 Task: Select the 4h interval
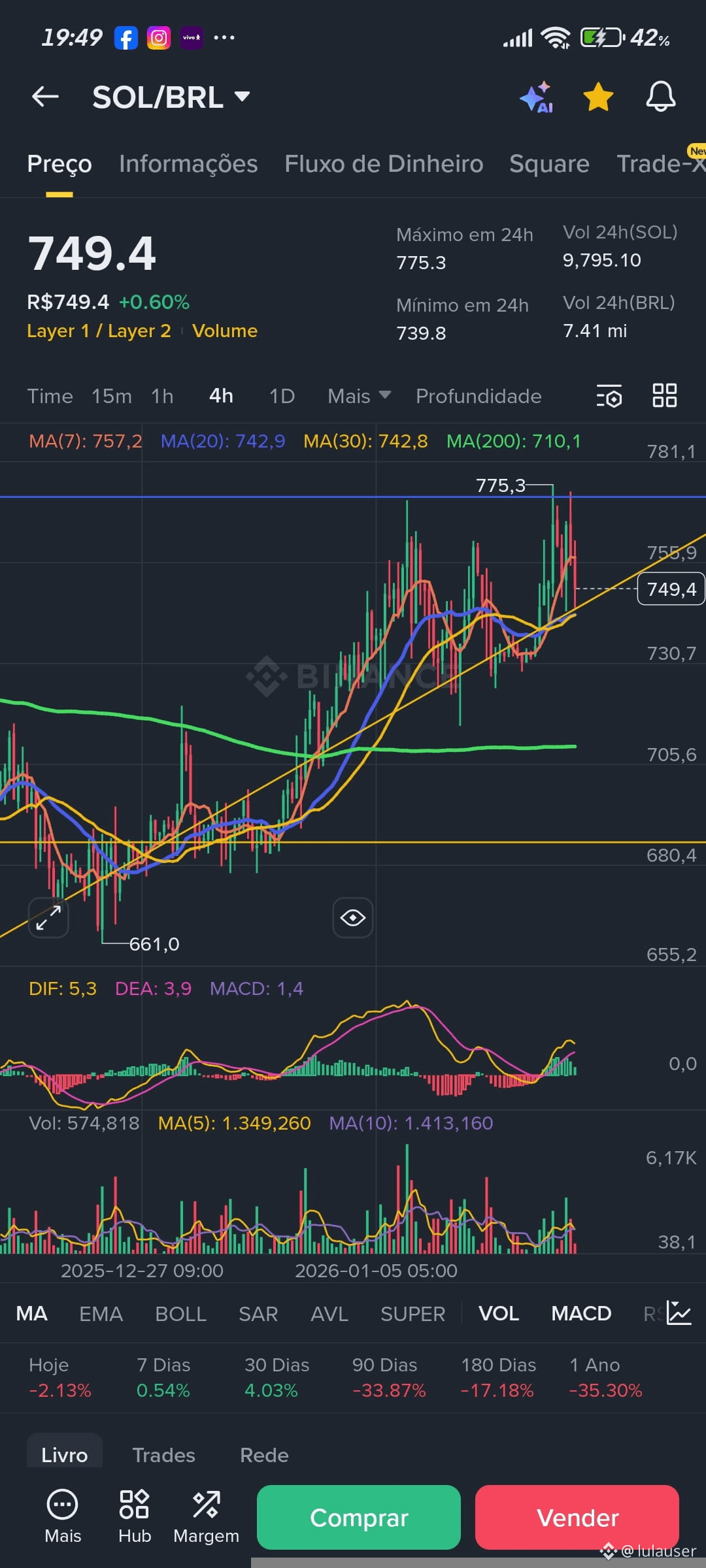(x=221, y=396)
